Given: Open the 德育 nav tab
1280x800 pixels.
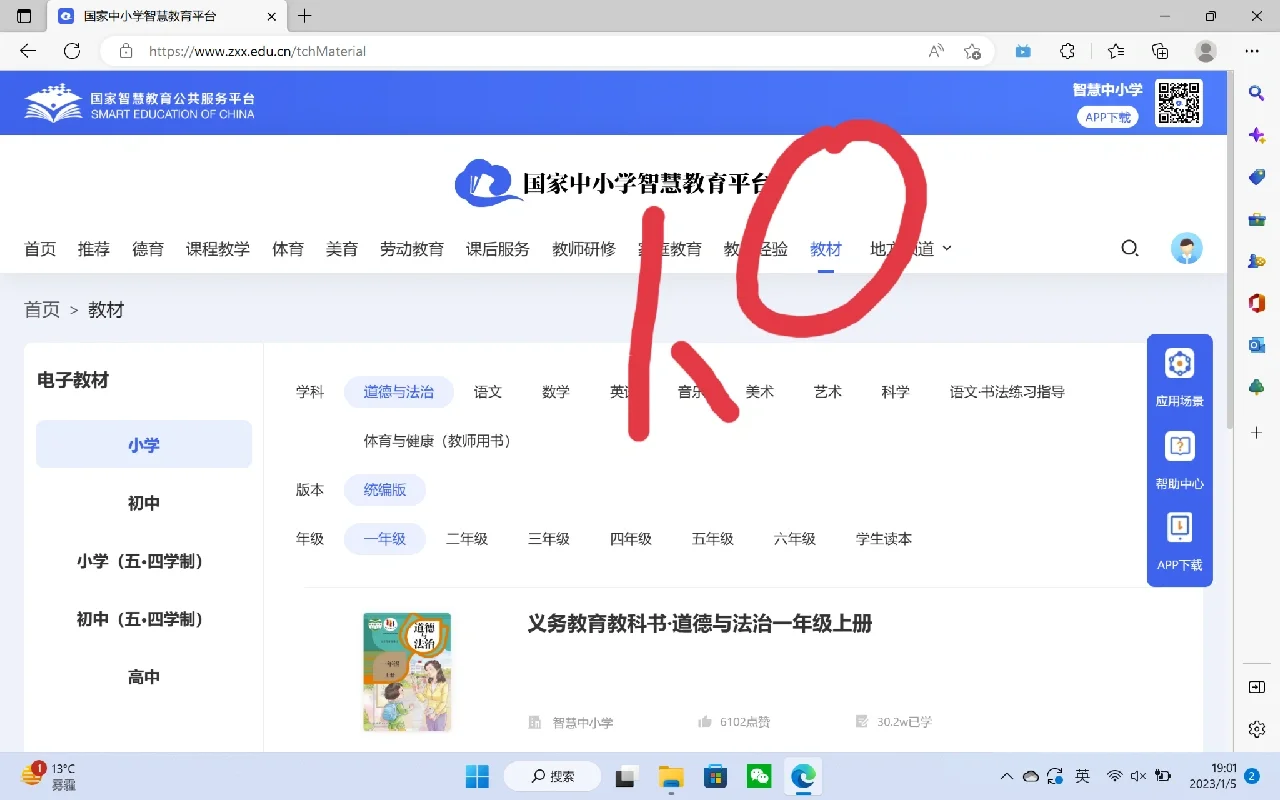Looking at the screenshot, I should (x=148, y=249).
